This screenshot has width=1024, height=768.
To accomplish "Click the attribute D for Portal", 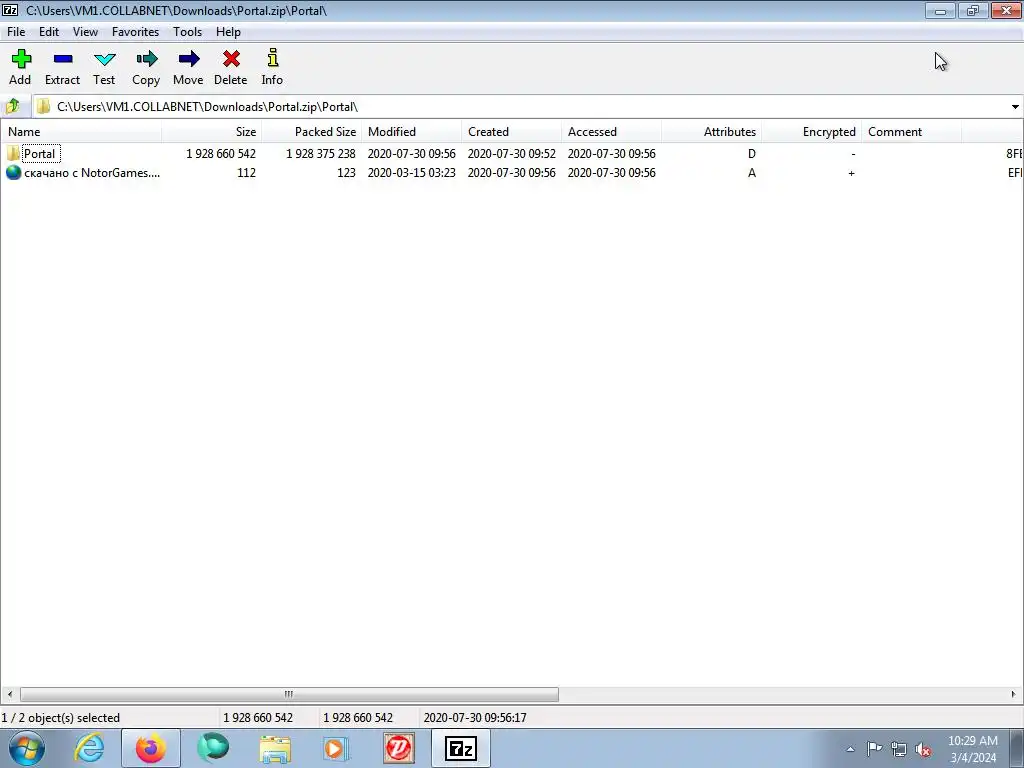I will click(752, 154).
